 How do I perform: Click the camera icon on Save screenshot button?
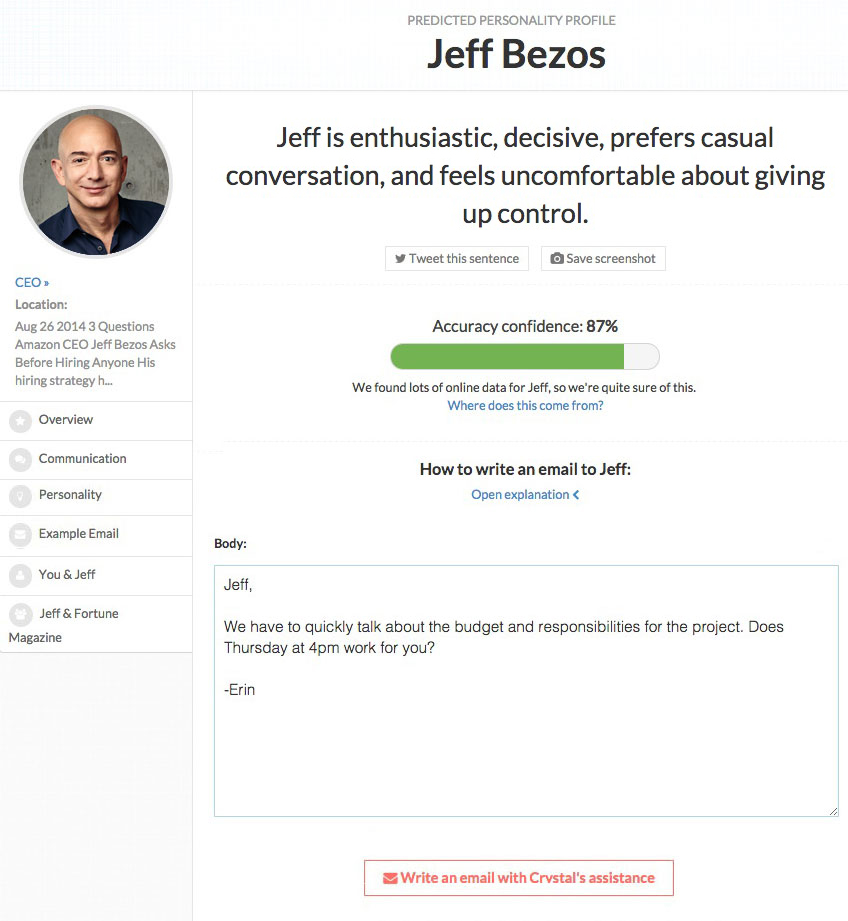tap(556, 258)
